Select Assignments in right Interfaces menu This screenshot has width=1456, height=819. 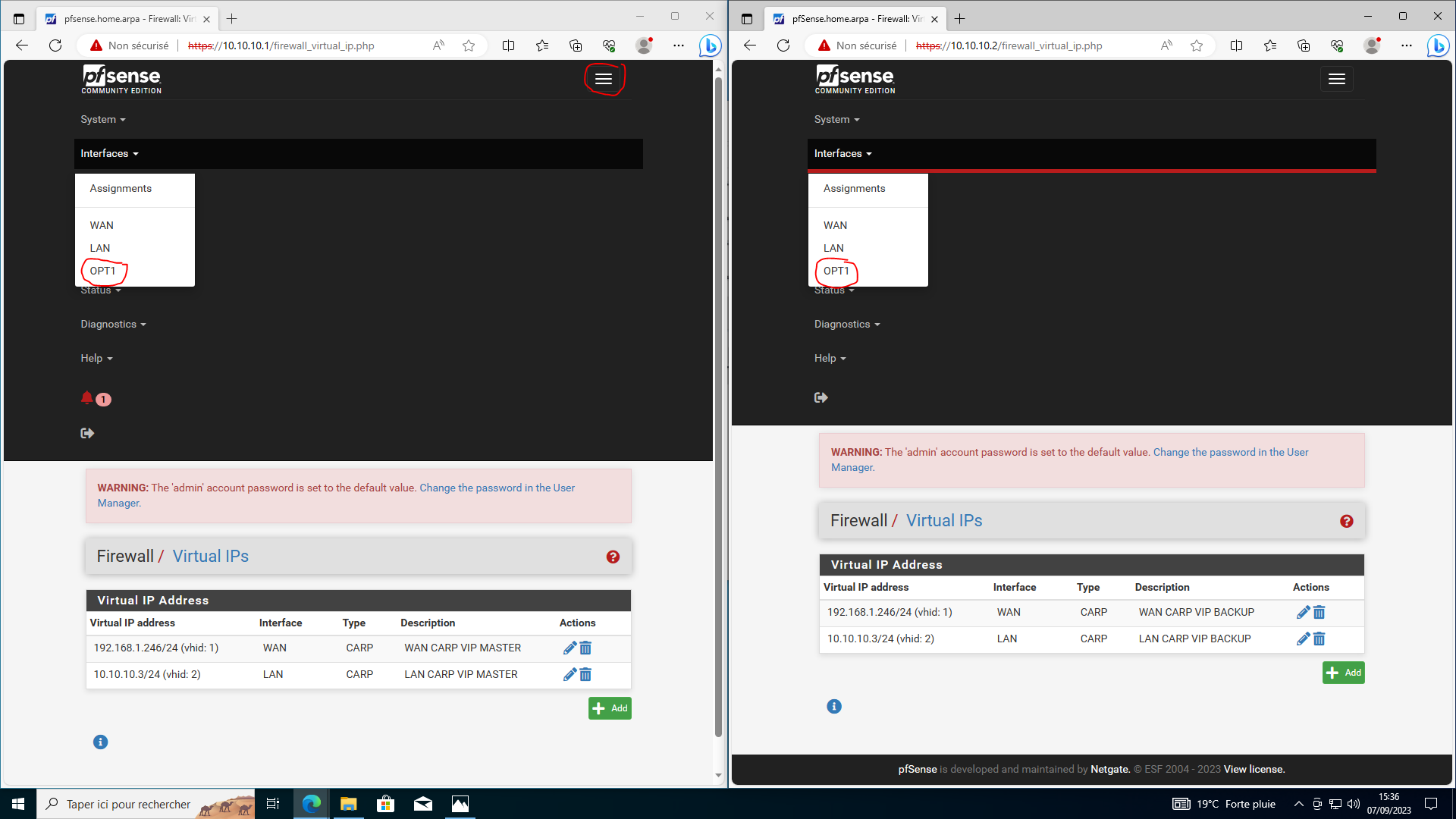click(854, 189)
